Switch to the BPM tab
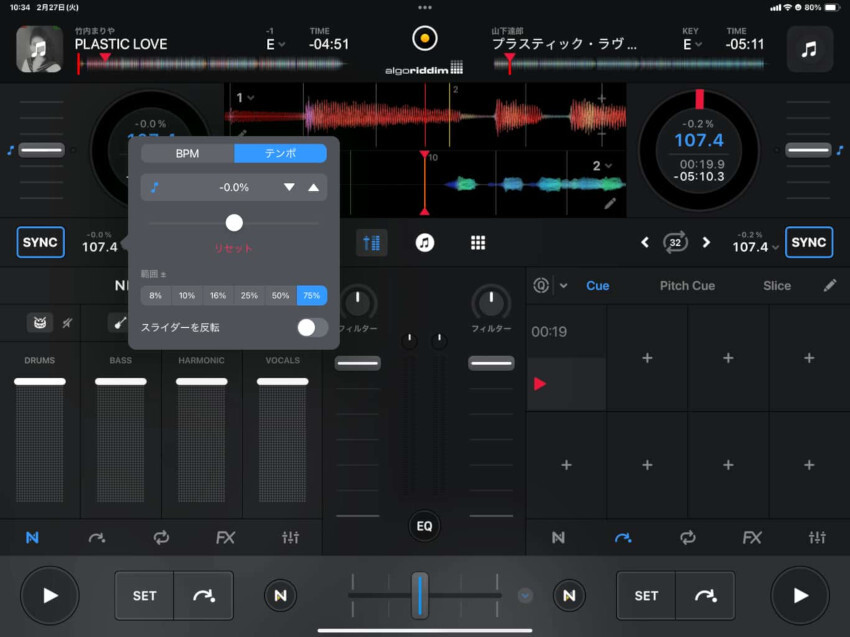850x637 pixels. (x=187, y=153)
